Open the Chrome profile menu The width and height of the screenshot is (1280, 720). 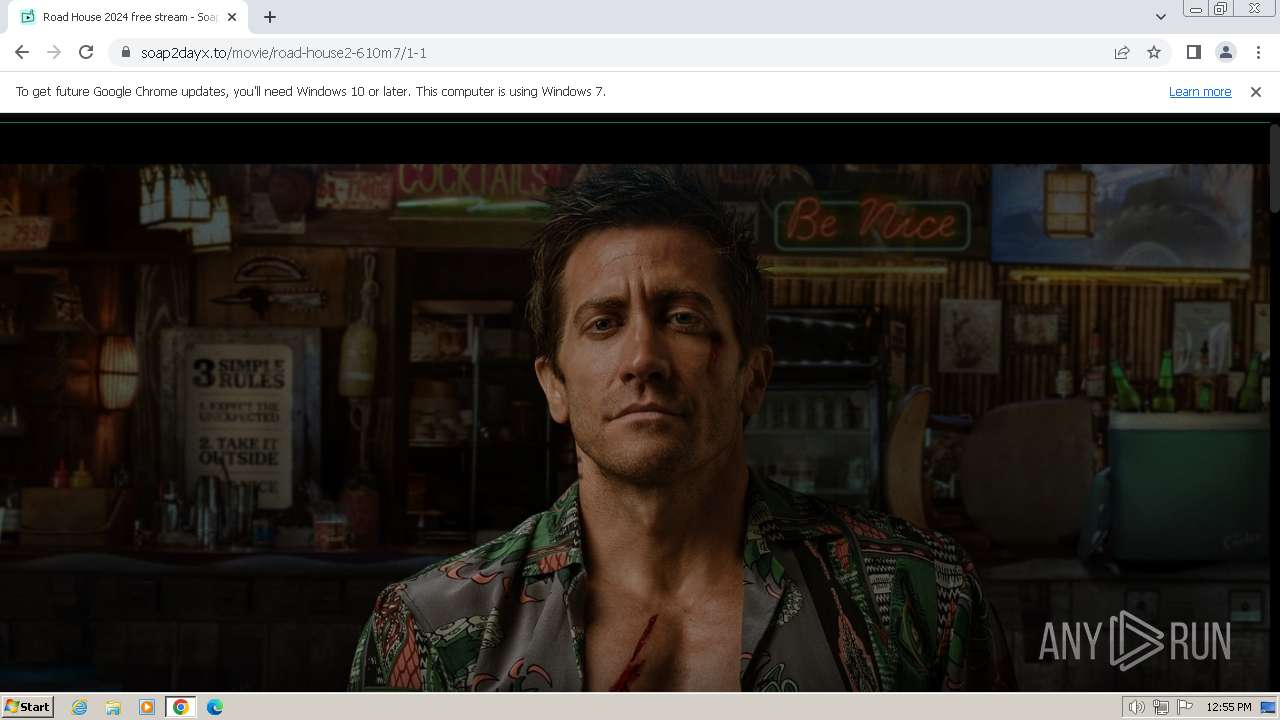[x=1225, y=52]
